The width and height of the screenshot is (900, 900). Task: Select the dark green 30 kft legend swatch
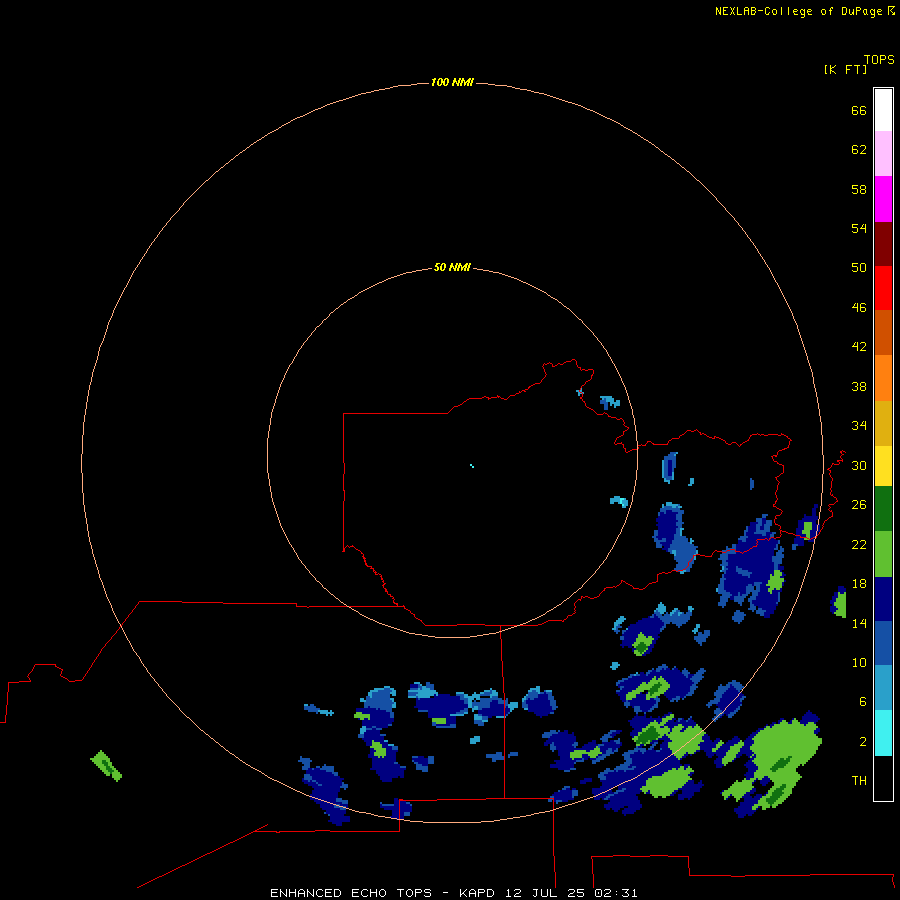coord(883,509)
